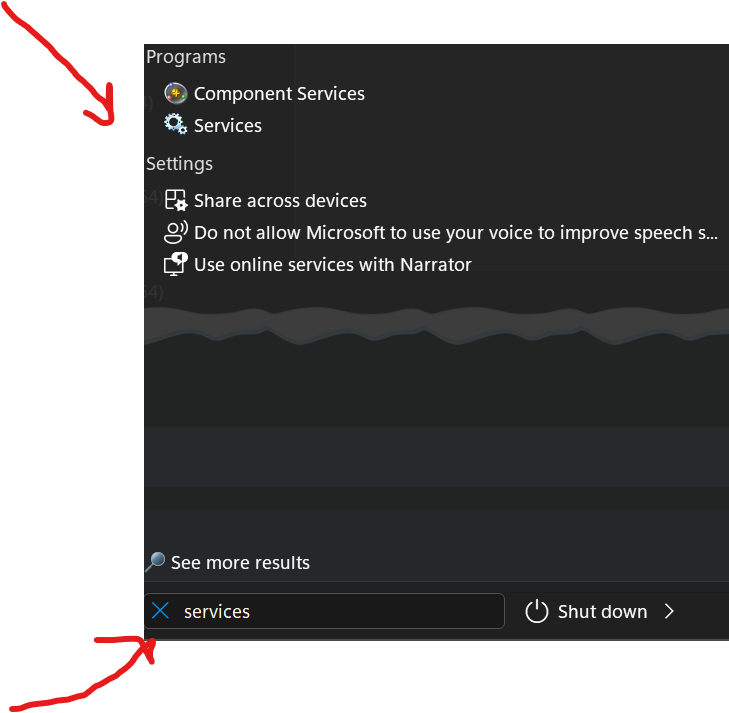Click the power icon beside Shut down

point(537,611)
